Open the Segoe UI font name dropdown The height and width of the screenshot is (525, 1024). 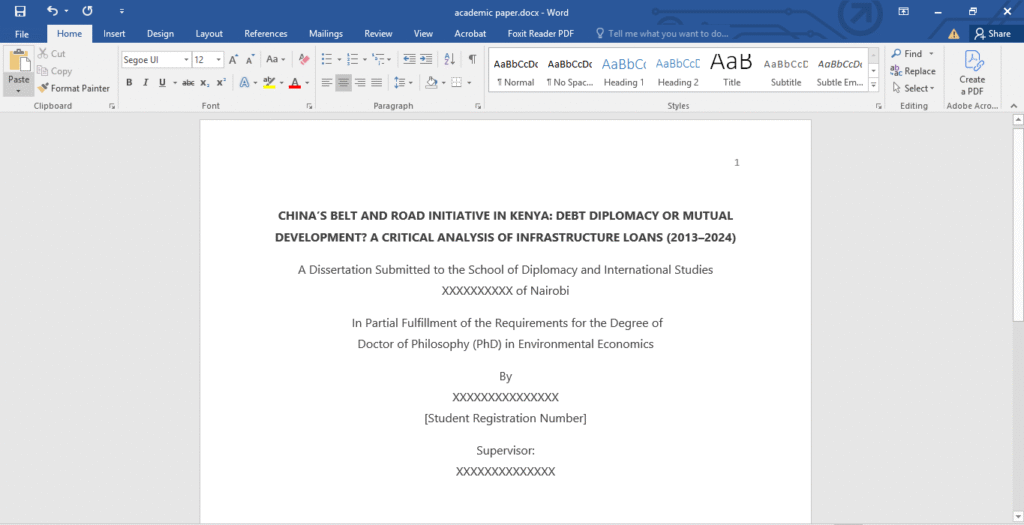pyautogui.click(x=184, y=60)
